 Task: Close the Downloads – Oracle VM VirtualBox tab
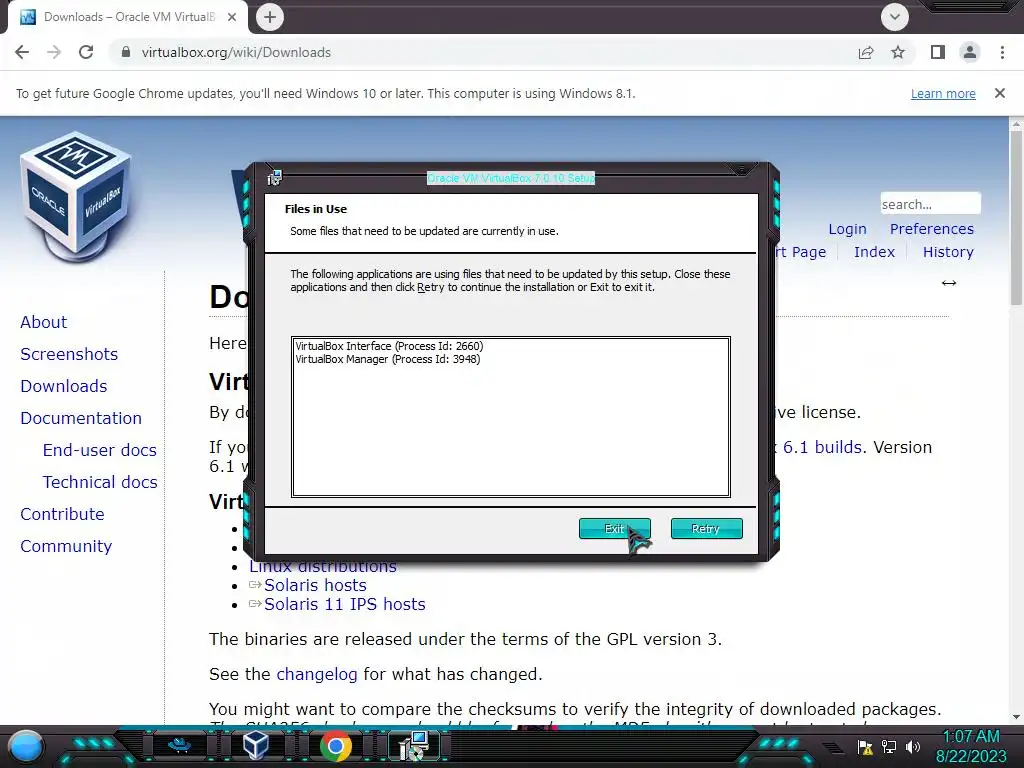click(232, 17)
